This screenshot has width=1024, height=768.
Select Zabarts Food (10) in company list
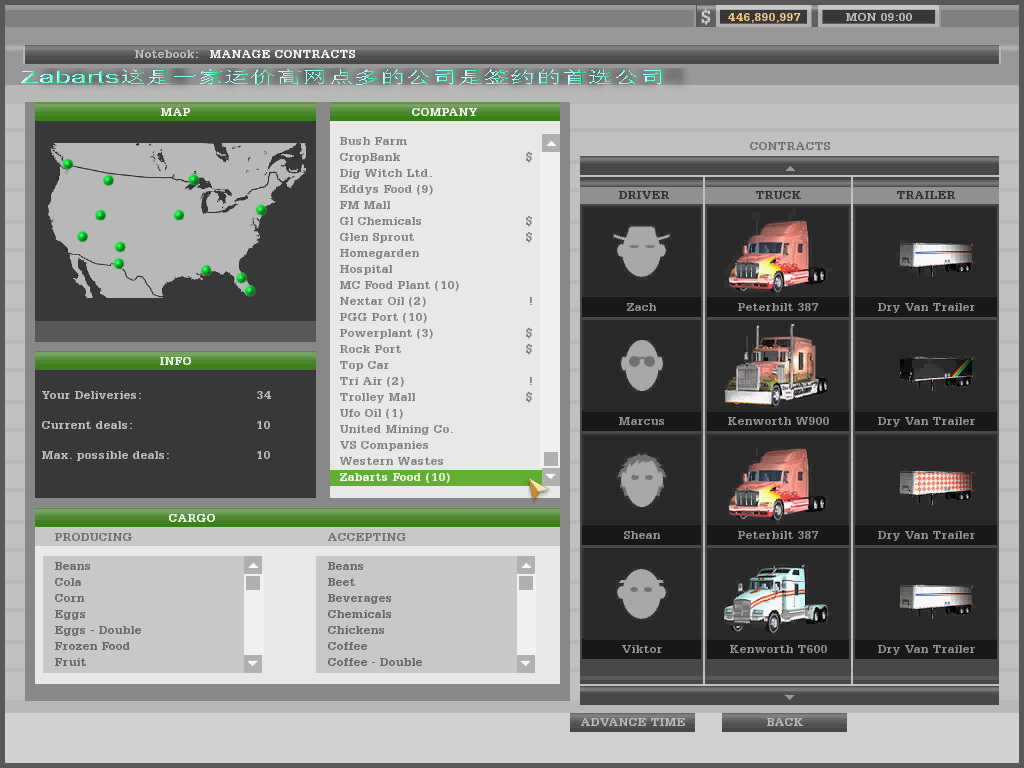395,478
